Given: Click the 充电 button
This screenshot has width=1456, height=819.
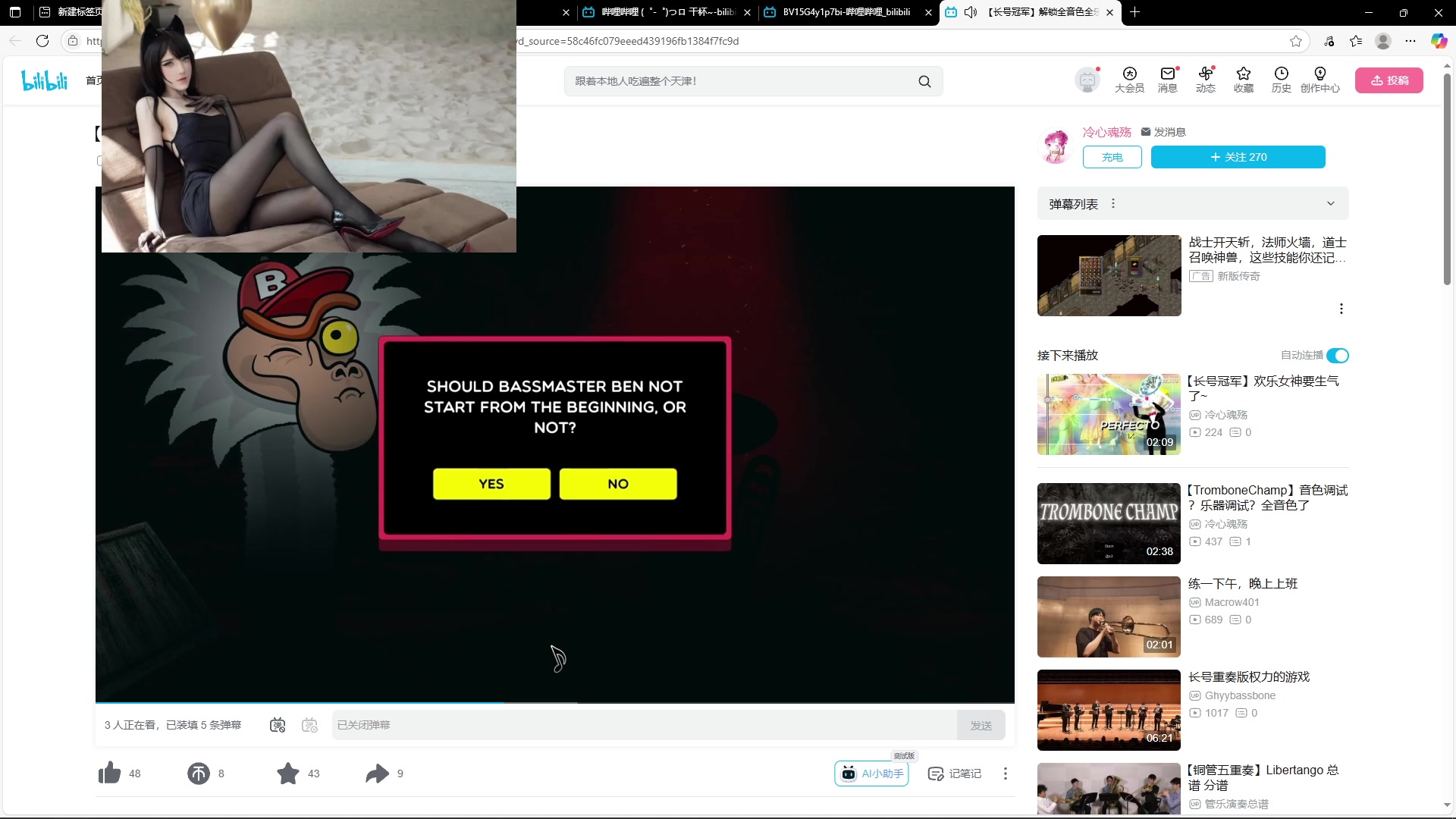Looking at the screenshot, I should (x=1112, y=157).
